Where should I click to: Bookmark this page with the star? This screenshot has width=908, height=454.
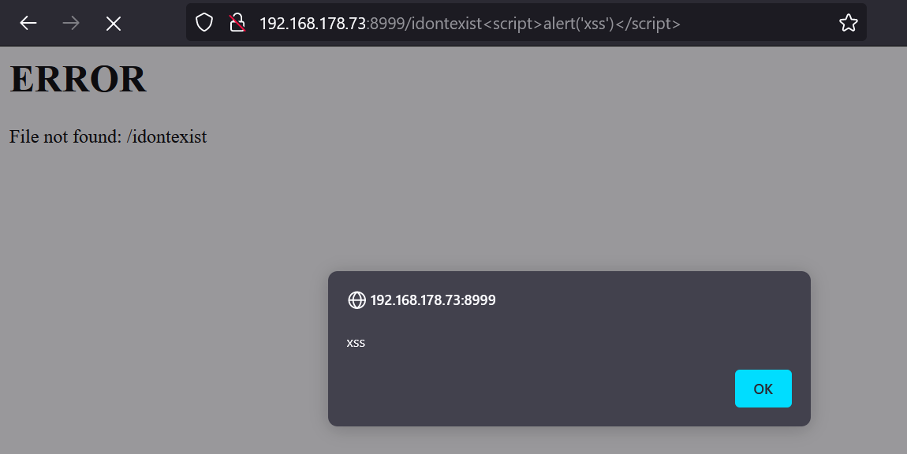848,23
